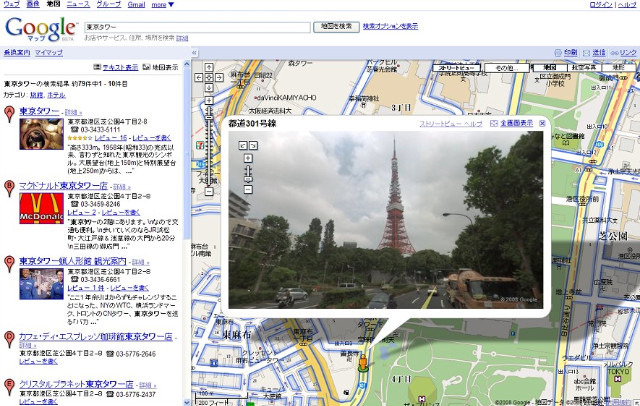Screen dimensions: 640x406
Task: Click the ログイン login link
Action: click(601, 4)
